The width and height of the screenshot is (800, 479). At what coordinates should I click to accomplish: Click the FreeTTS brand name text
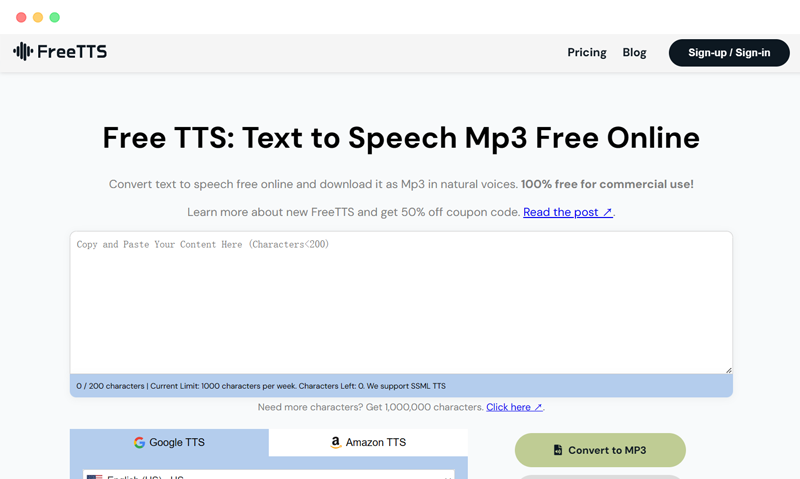click(x=72, y=52)
